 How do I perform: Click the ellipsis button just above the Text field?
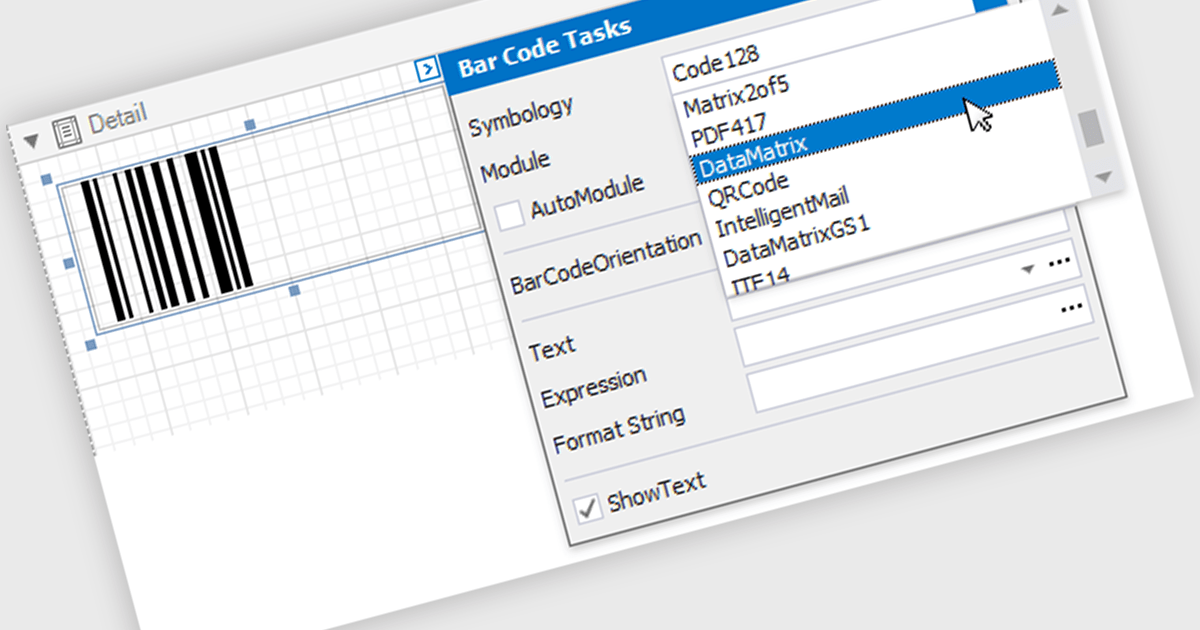[1073, 308]
